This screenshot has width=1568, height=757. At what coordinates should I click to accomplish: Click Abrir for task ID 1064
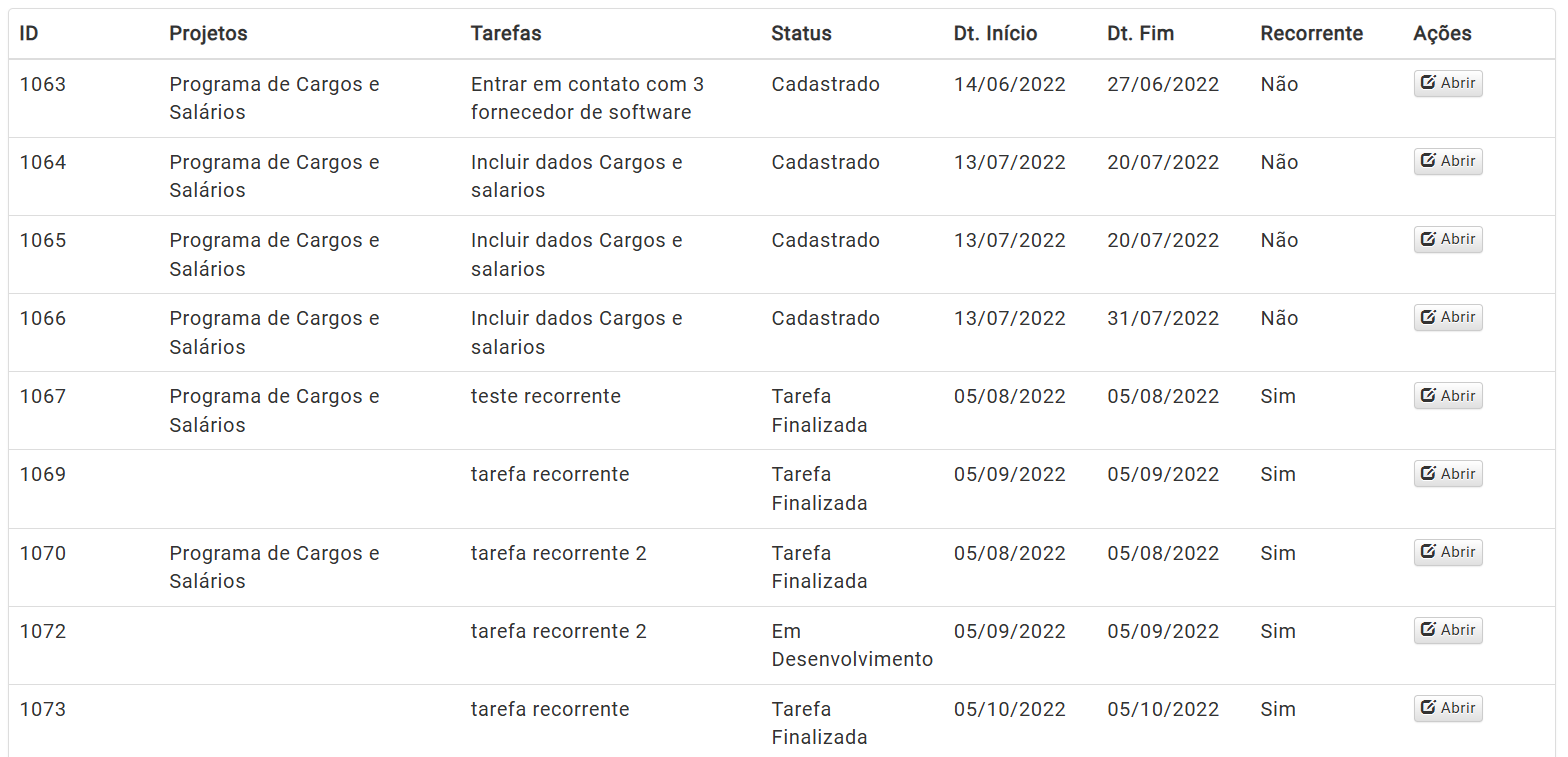click(1448, 161)
